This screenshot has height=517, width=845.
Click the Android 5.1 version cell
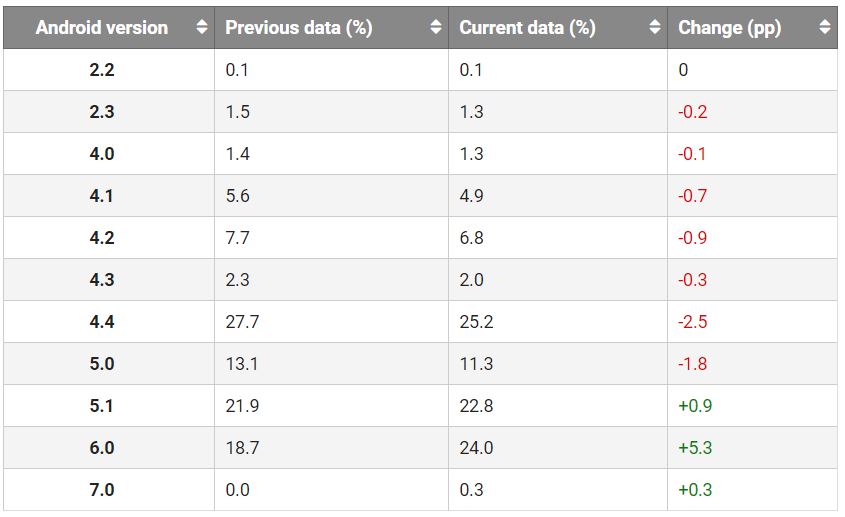pyautogui.click(x=102, y=406)
